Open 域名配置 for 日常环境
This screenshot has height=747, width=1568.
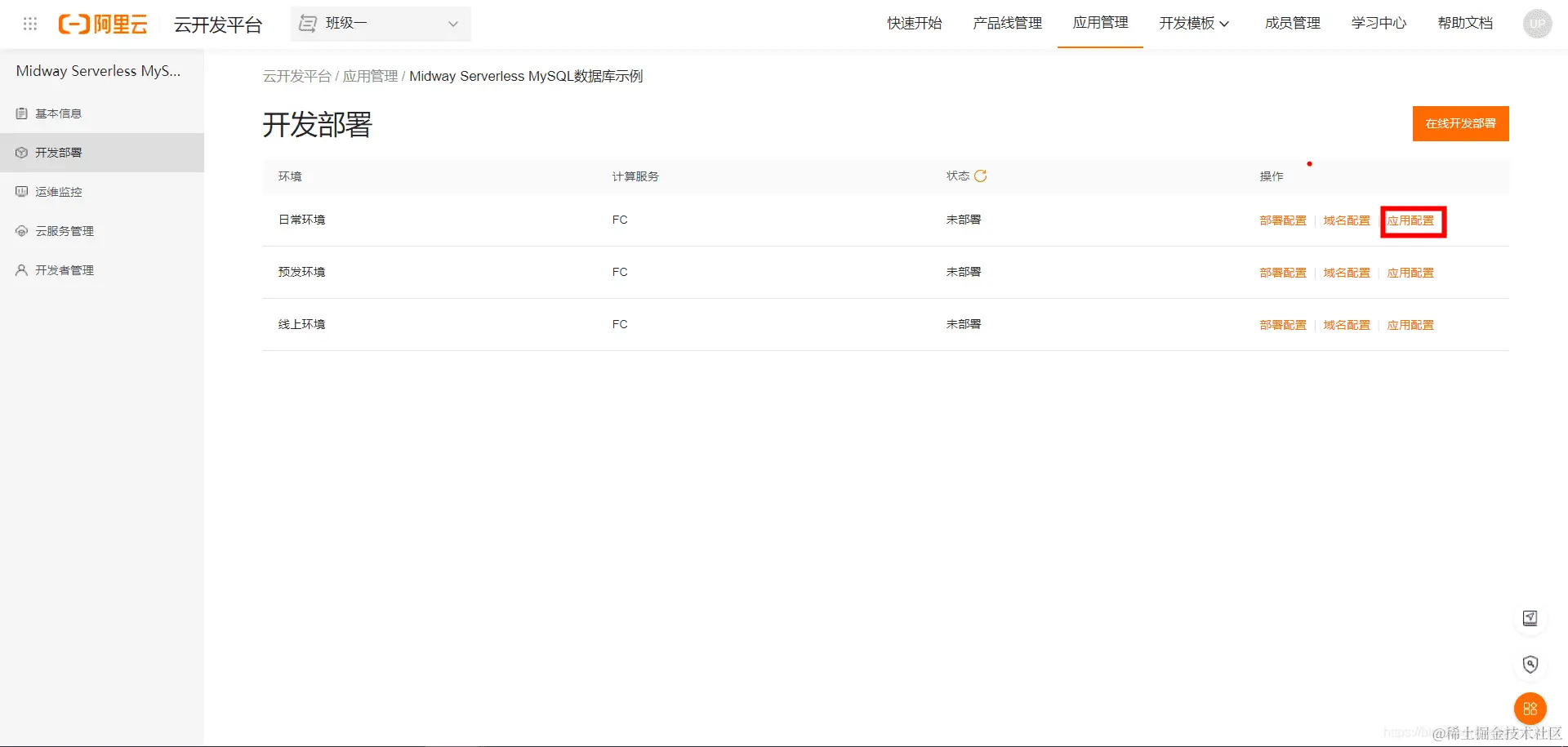[1347, 220]
